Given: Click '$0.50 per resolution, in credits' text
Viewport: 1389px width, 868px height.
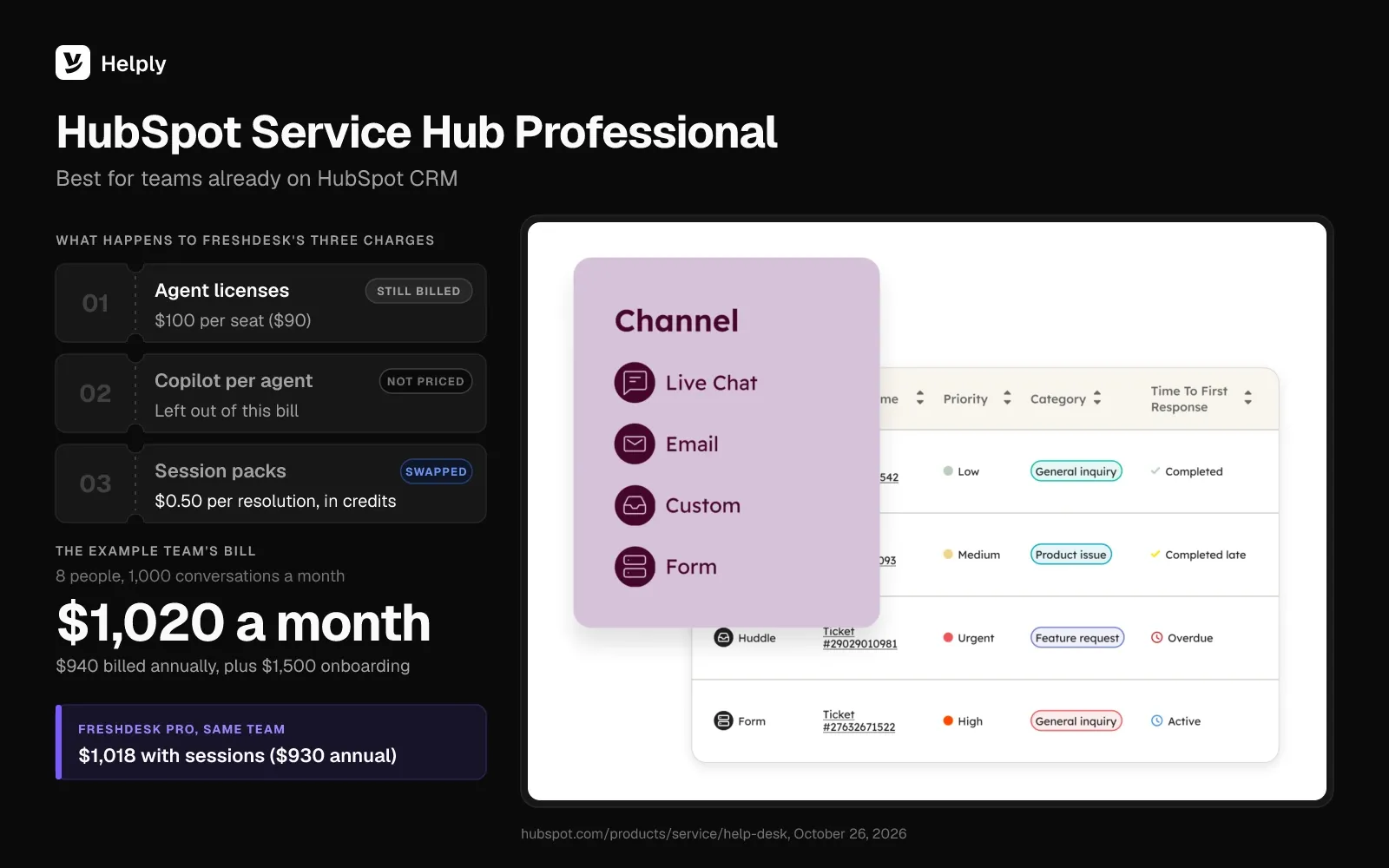Looking at the screenshot, I should pos(275,501).
